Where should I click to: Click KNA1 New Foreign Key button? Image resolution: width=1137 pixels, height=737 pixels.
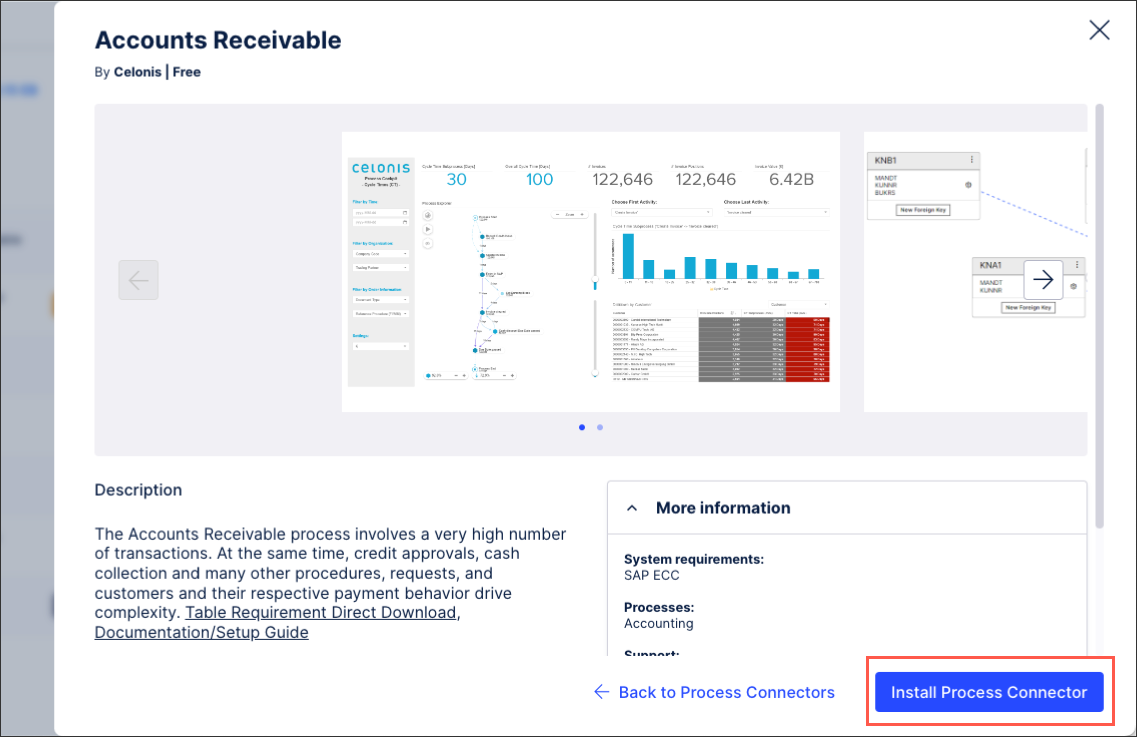click(x=1028, y=308)
